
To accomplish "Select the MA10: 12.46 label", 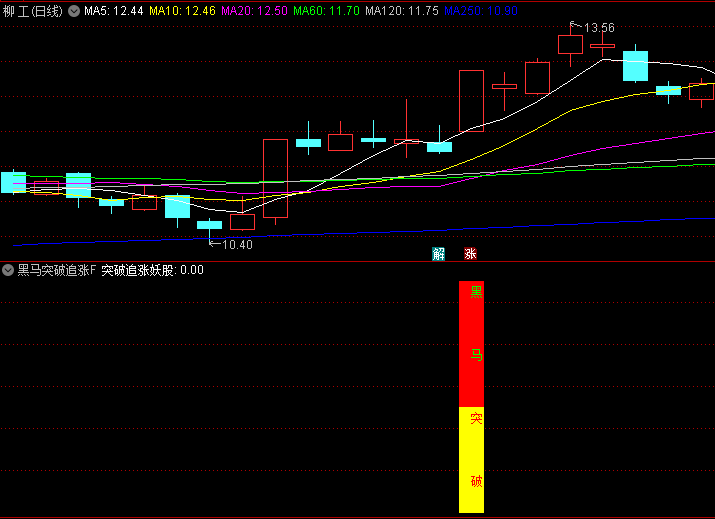I will pyautogui.click(x=182, y=11).
